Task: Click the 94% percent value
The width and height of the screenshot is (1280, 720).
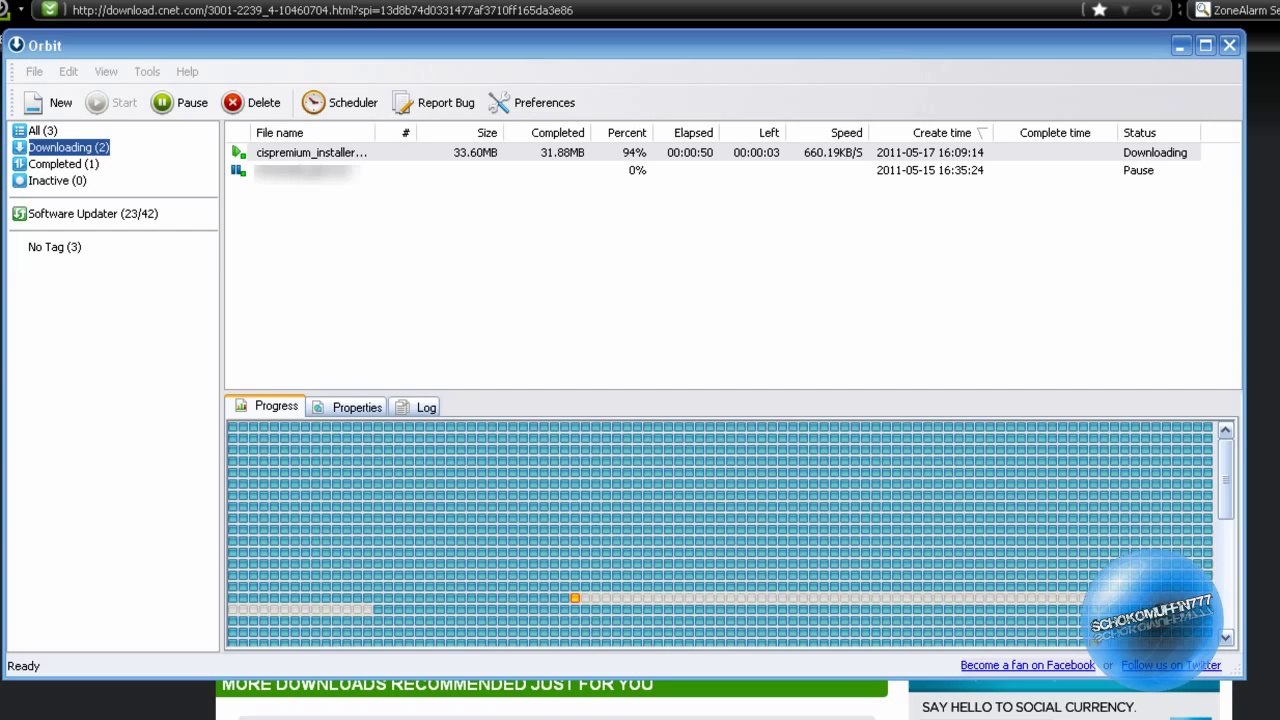Action: pyautogui.click(x=634, y=153)
